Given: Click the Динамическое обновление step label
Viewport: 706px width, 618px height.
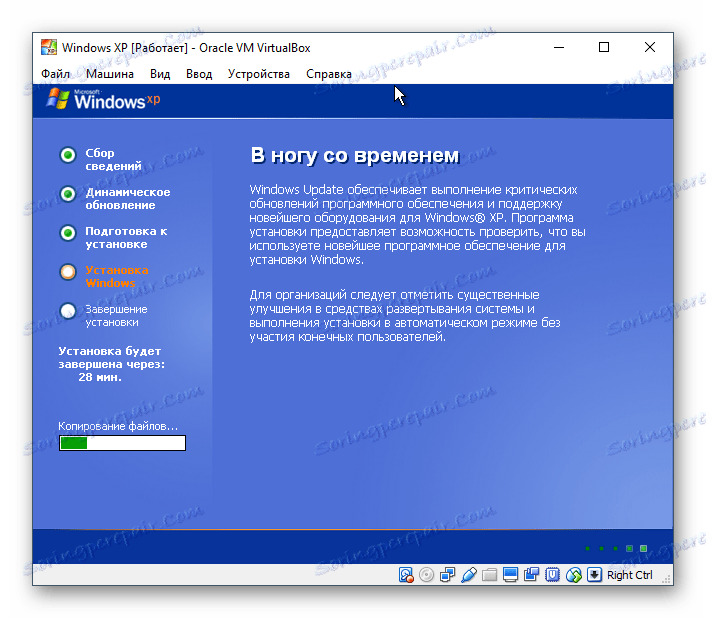Looking at the screenshot, I should click(x=128, y=198).
